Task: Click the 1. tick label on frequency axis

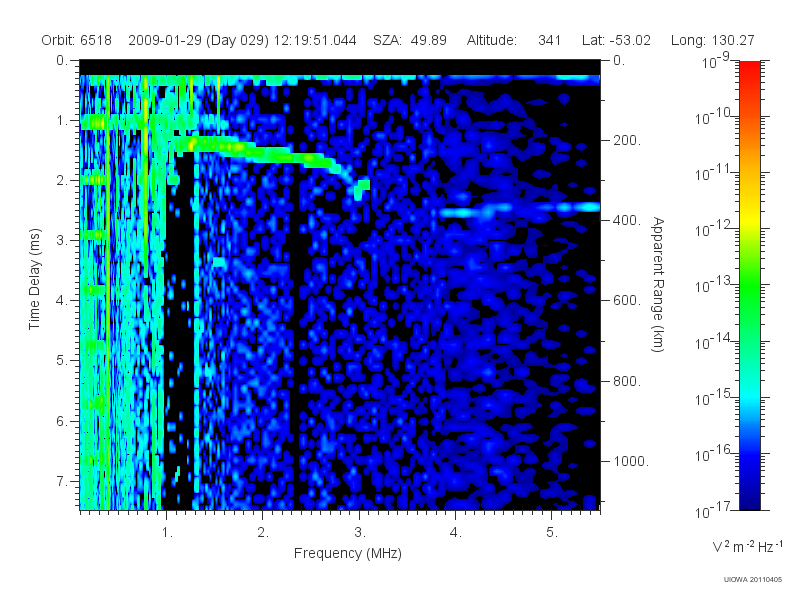Action: [167, 533]
